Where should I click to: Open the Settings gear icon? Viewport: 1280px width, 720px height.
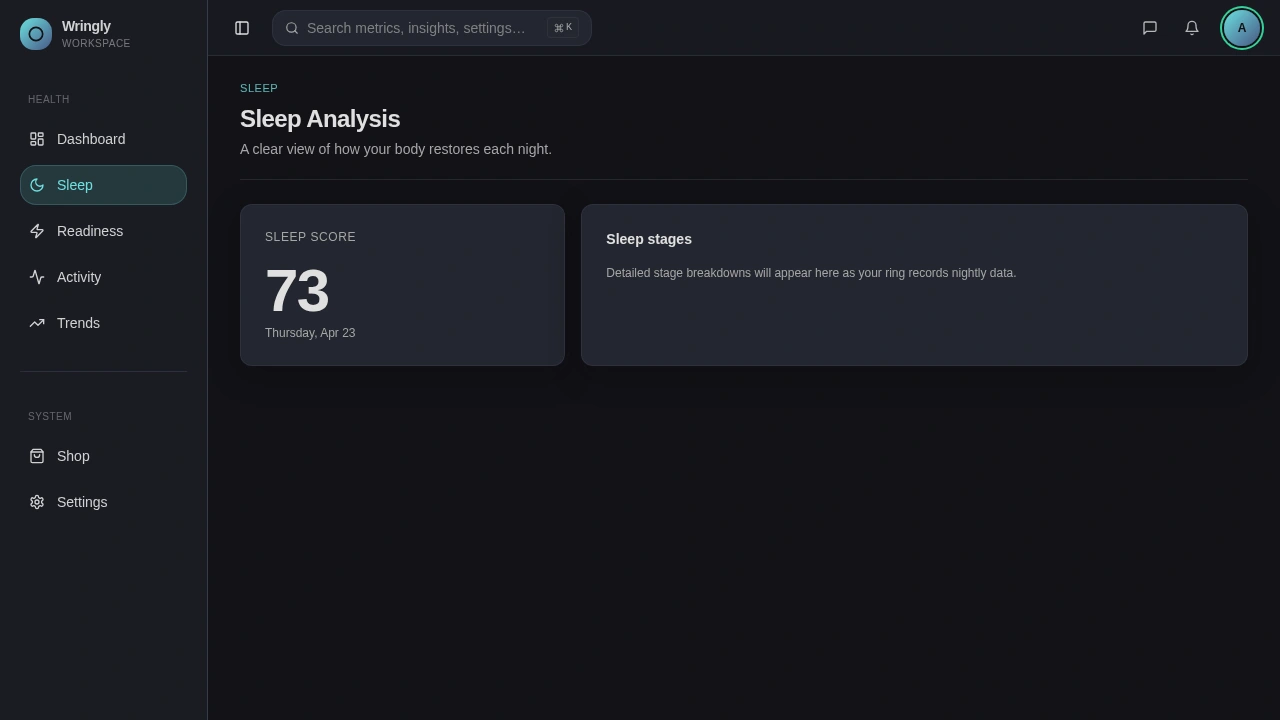(37, 502)
